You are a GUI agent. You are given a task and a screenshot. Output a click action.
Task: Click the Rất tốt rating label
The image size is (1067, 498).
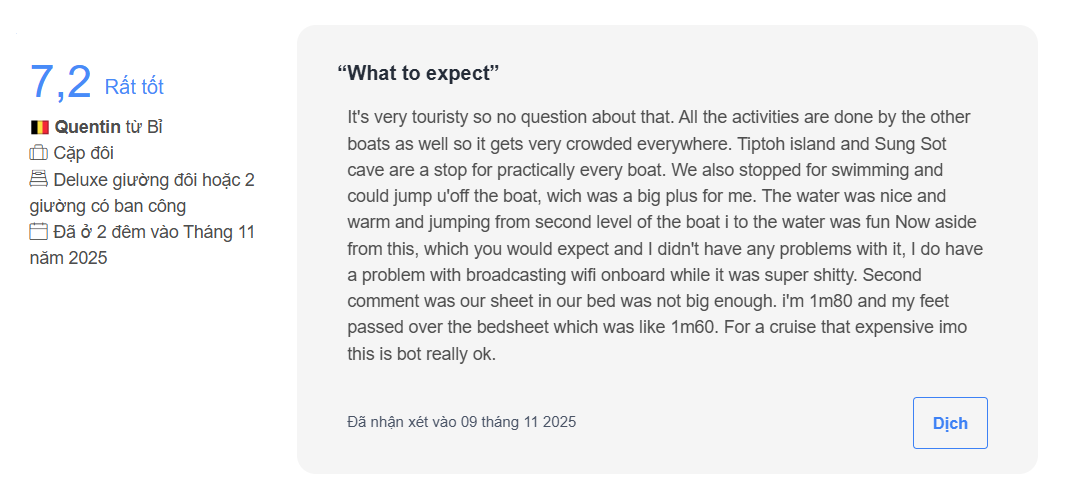(x=134, y=87)
